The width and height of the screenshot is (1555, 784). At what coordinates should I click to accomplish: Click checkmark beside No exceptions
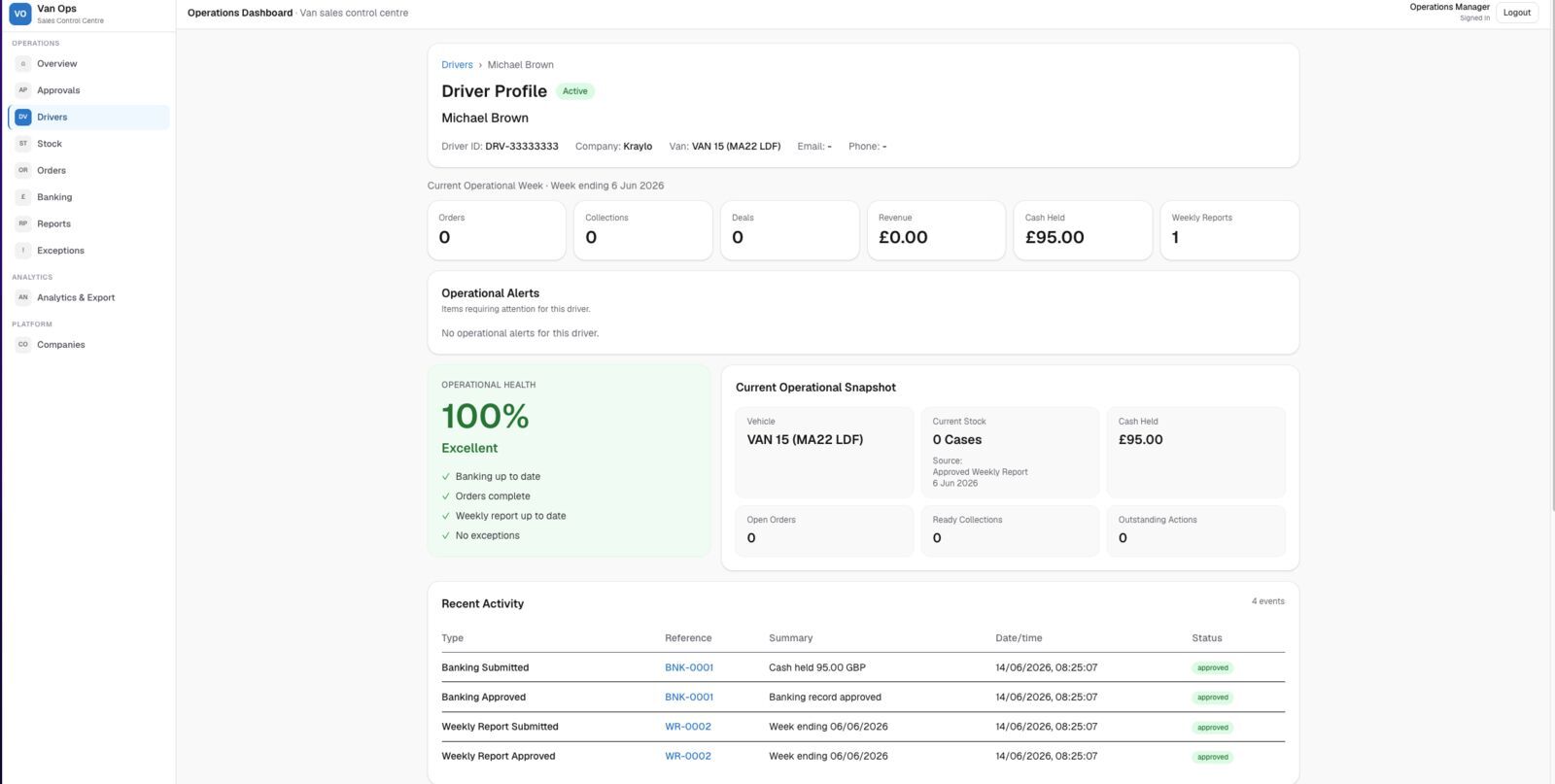(446, 536)
